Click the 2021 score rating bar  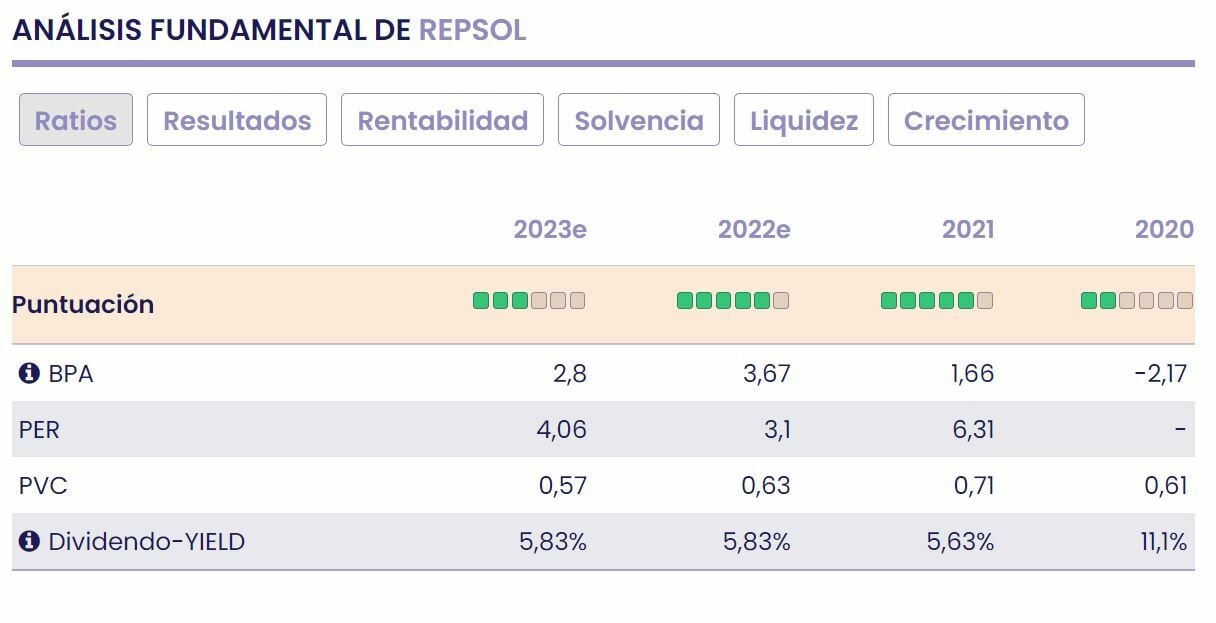pyautogui.click(x=937, y=300)
